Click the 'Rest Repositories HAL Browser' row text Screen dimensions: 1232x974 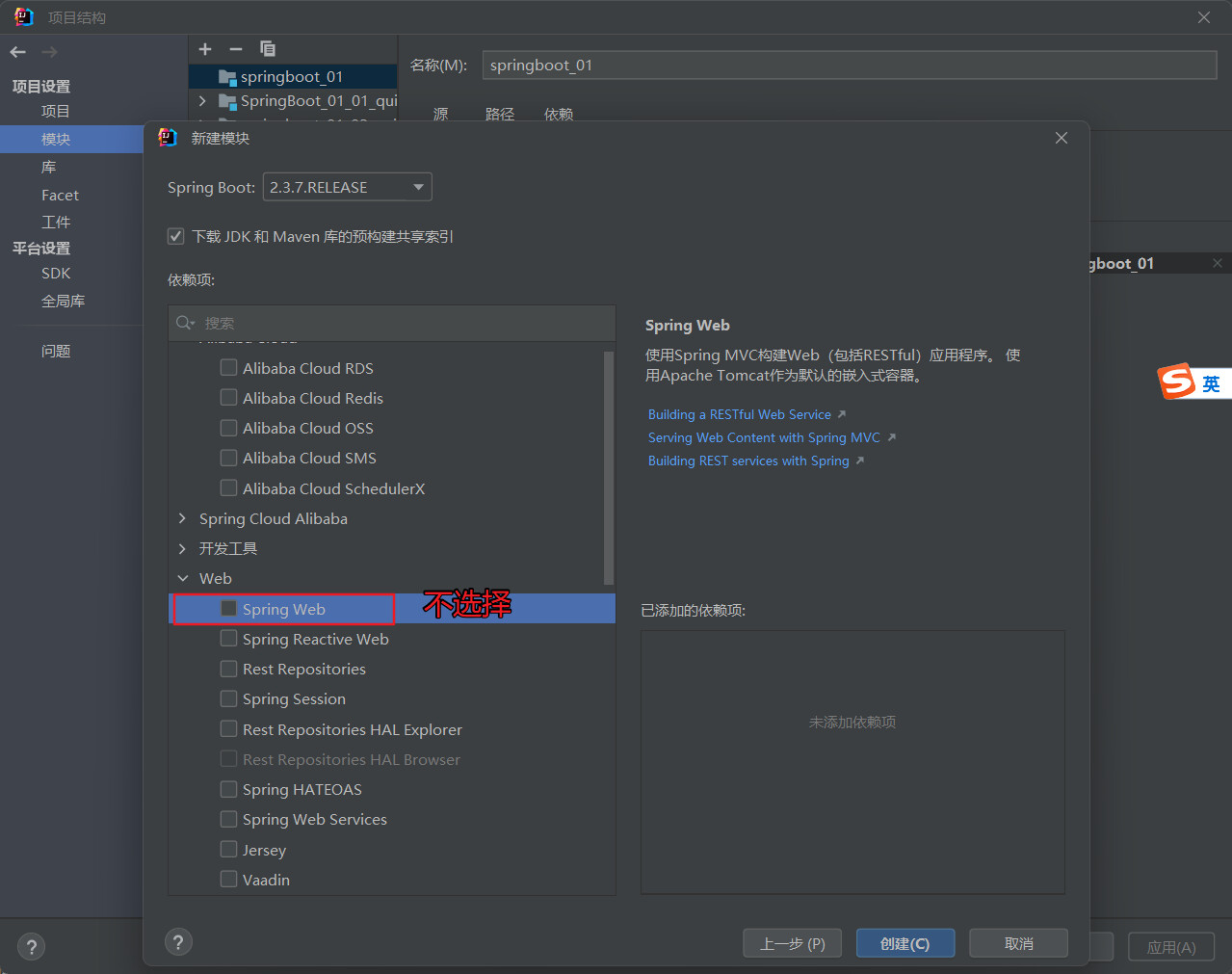(352, 759)
